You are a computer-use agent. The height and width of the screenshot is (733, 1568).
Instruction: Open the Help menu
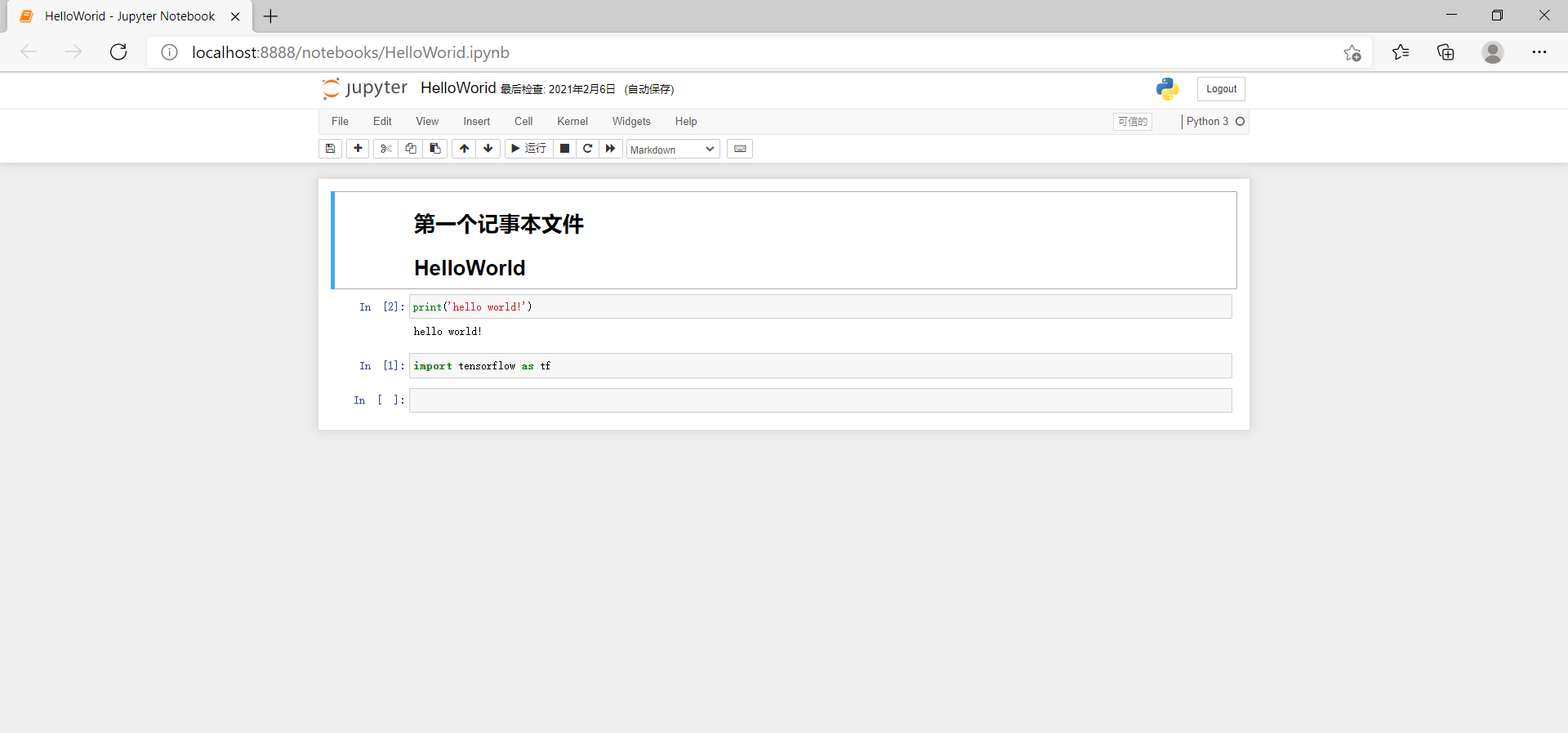coord(686,121)
